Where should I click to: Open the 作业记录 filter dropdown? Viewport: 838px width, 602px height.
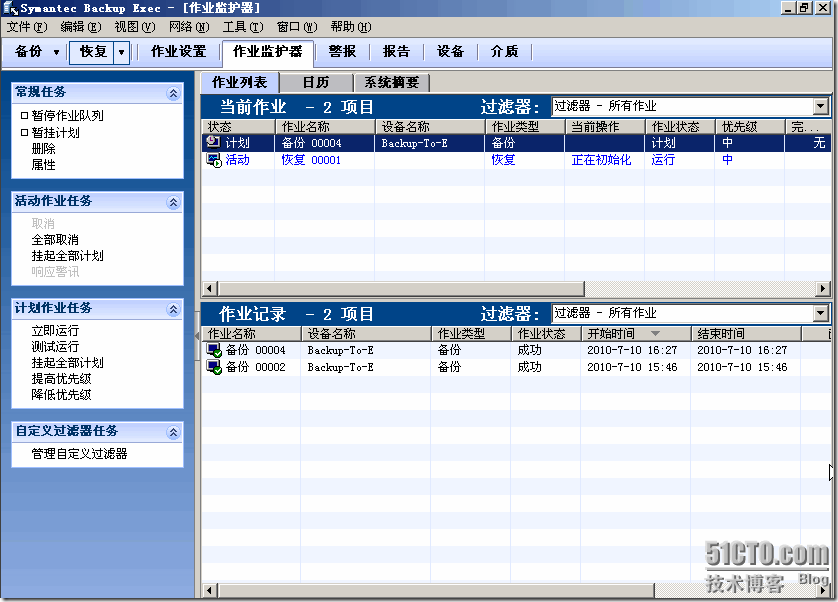pos(821,313)
